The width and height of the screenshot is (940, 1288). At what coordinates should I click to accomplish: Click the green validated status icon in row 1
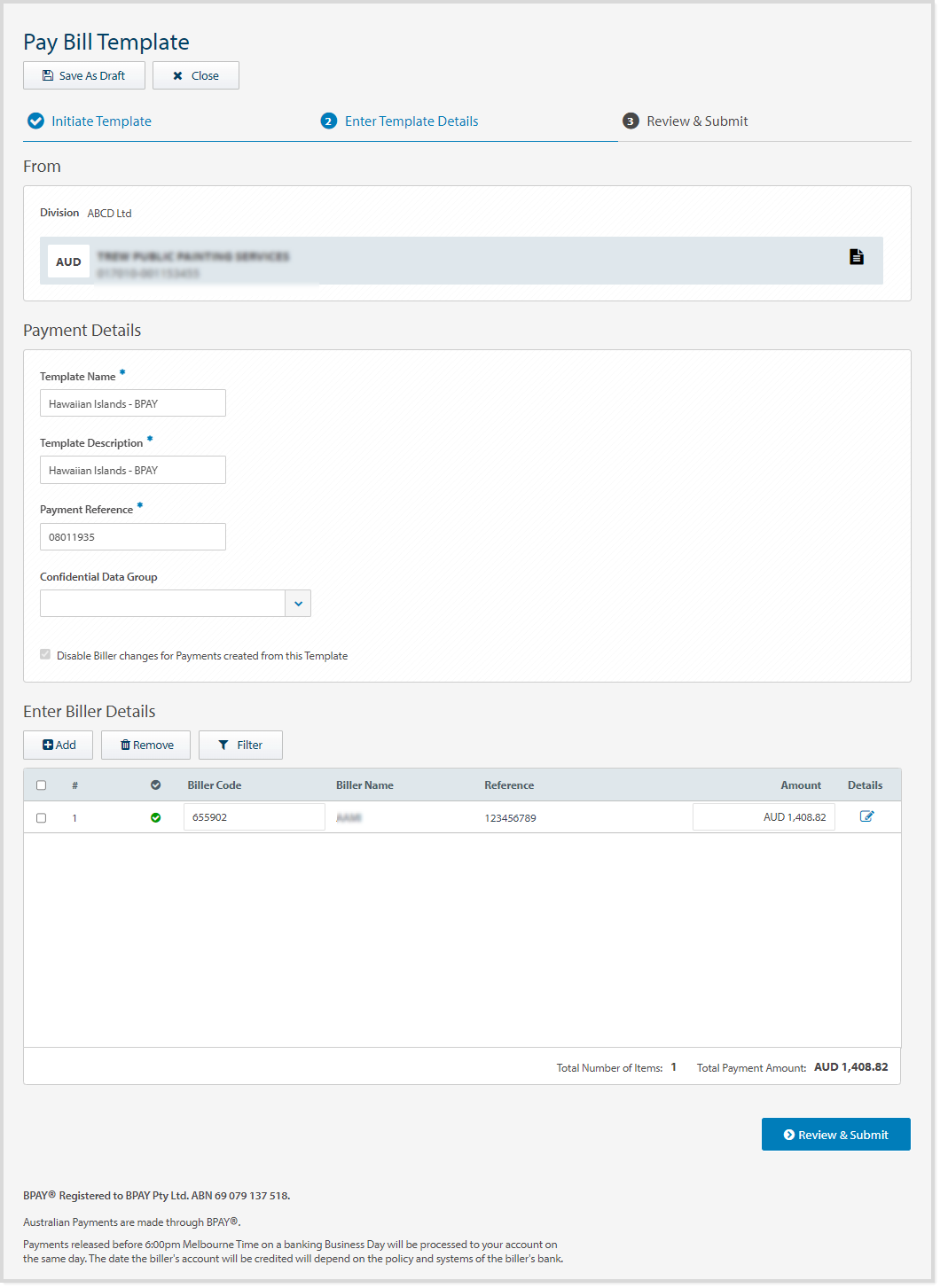pos(156,818)
